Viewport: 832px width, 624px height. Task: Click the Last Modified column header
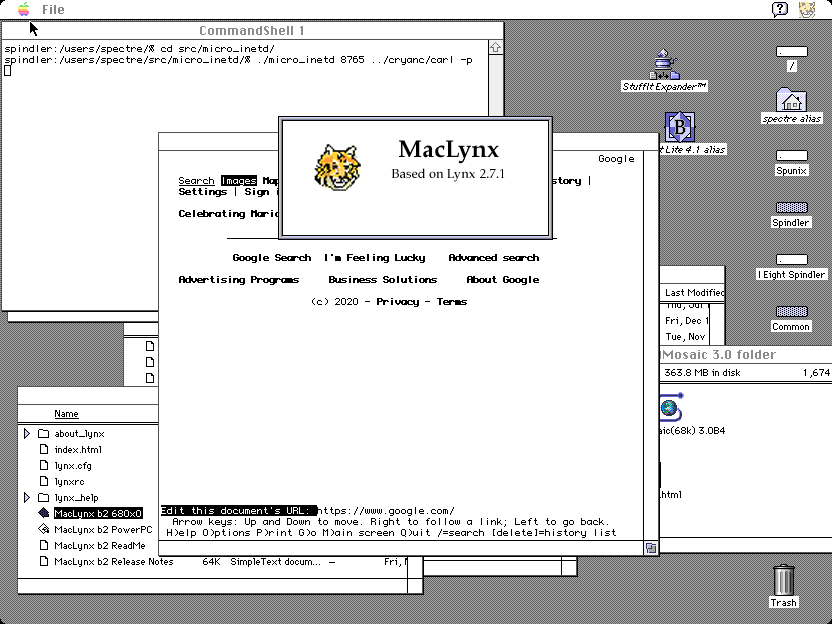pyautogui.click(x=694, y=292)
